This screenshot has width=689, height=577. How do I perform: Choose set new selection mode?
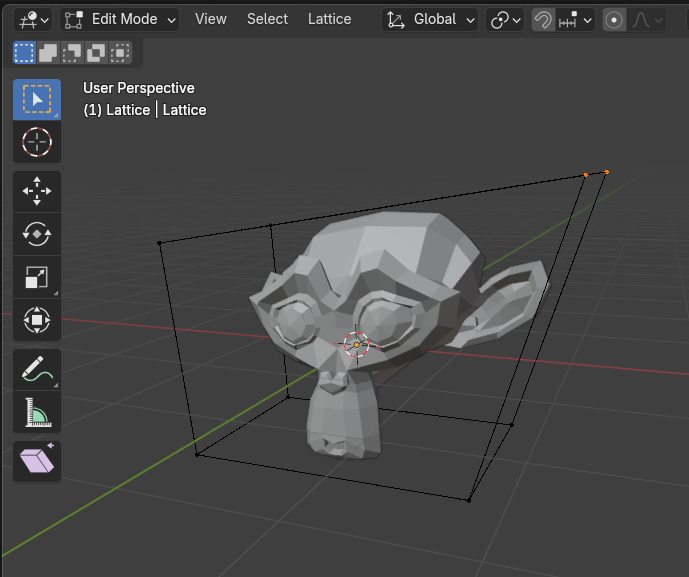[x=24, y=53]
